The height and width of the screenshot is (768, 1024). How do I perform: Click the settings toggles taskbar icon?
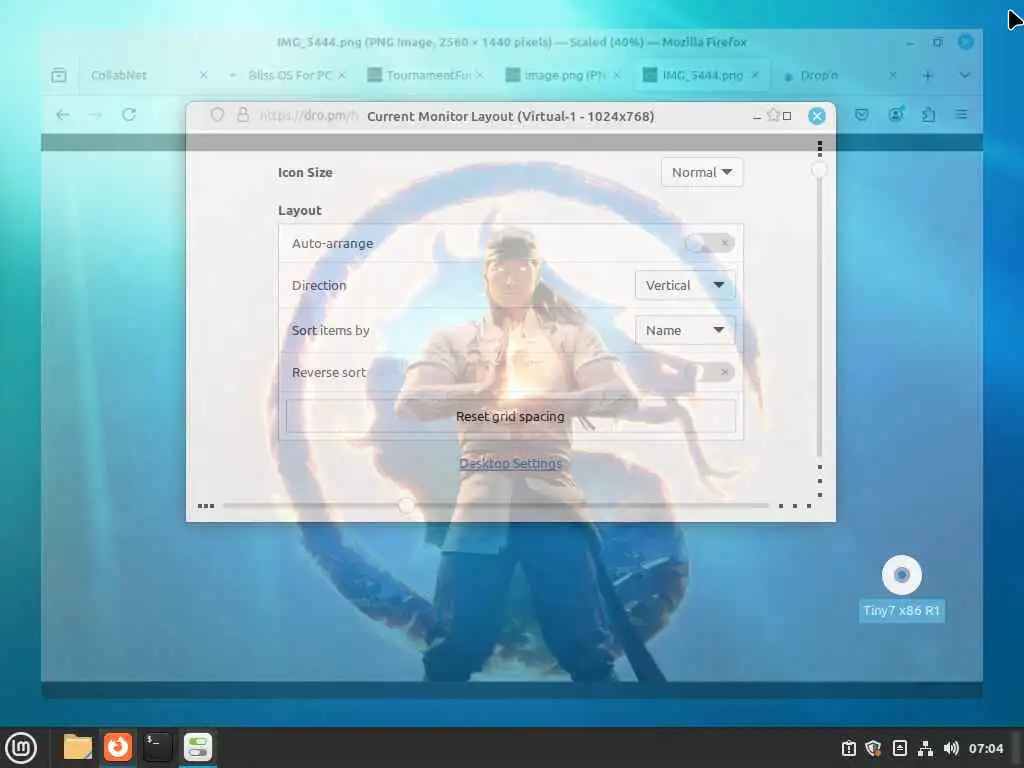click(198, 747)
